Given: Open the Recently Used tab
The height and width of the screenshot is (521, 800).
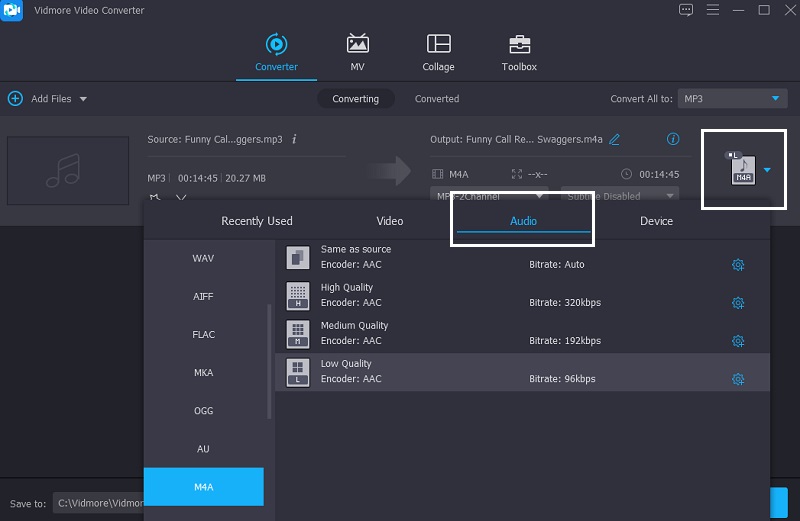Looking at the screenshot, I should tap(257, 221).
